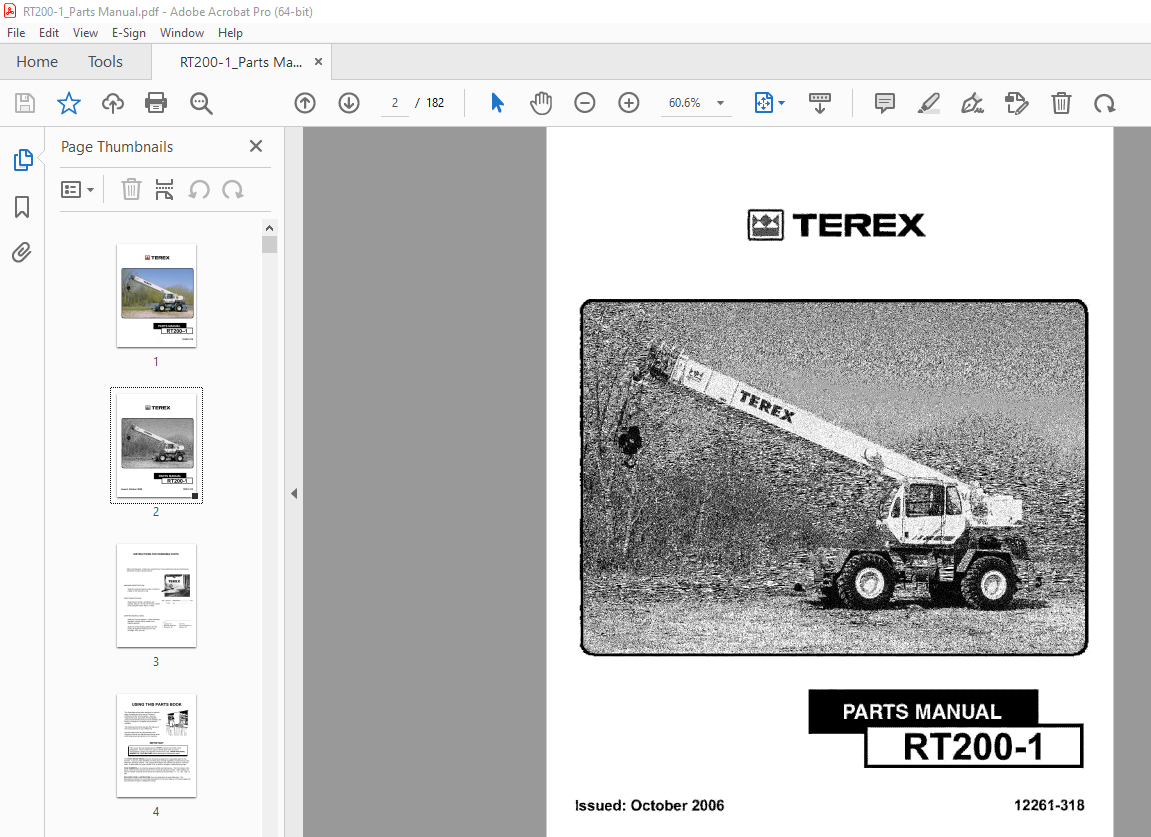This screenshot has width=1151, height=837.
Task: Click the page number input field
Action: 395,103
